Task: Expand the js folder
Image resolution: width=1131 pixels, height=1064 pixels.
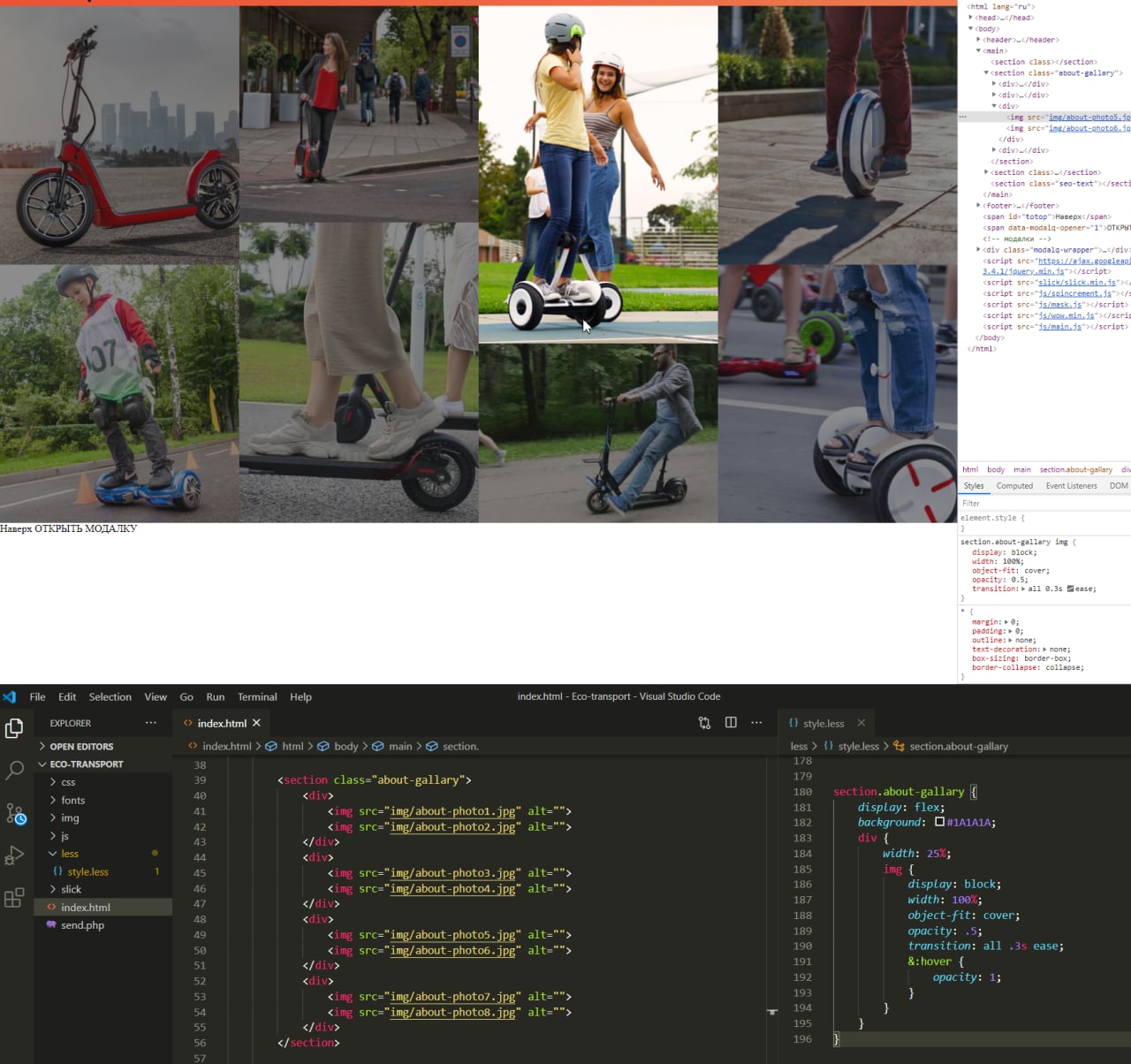Action: click(53, 835)
